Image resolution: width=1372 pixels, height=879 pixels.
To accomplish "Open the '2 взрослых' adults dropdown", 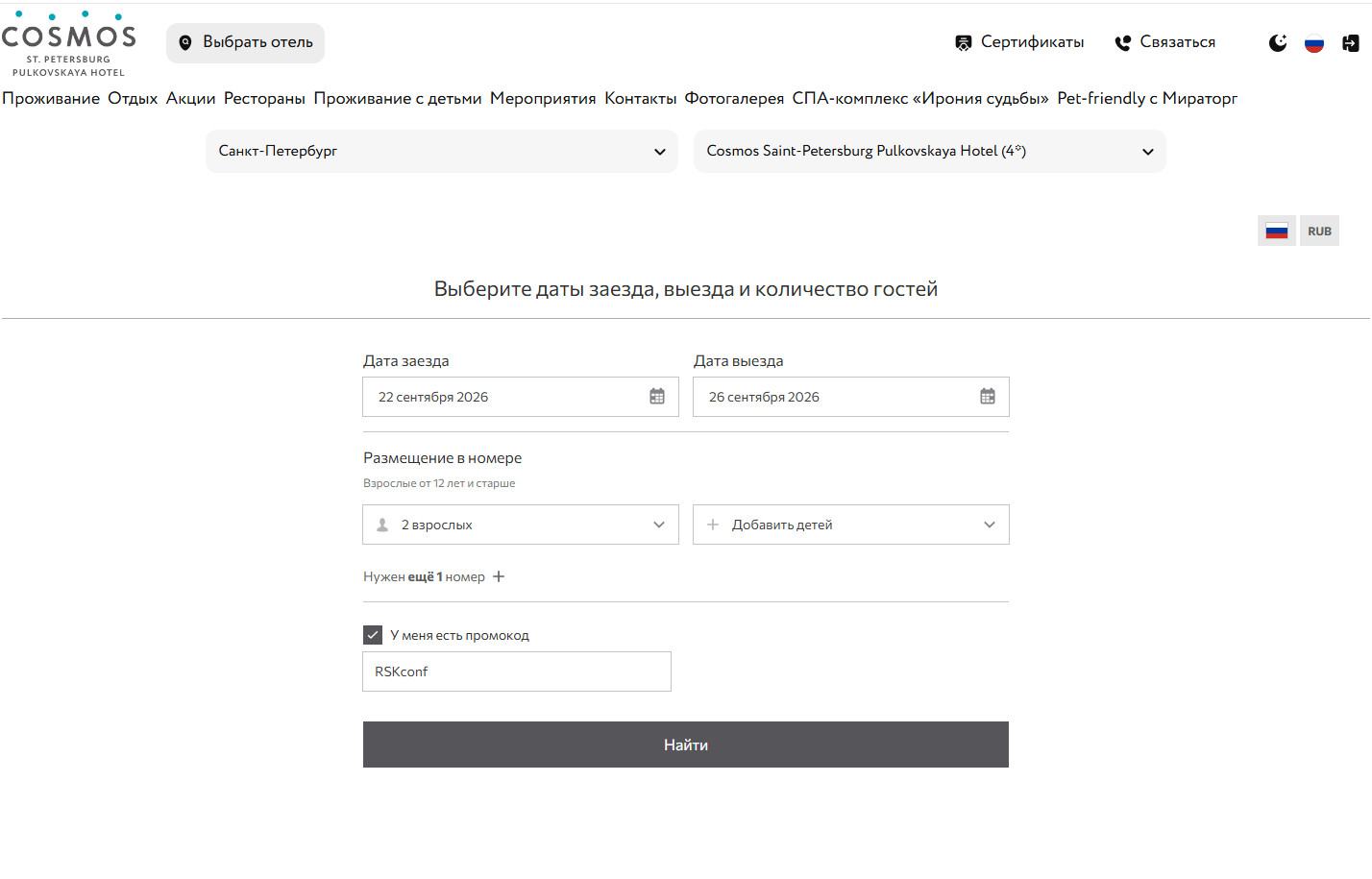I will coord(521,525).
